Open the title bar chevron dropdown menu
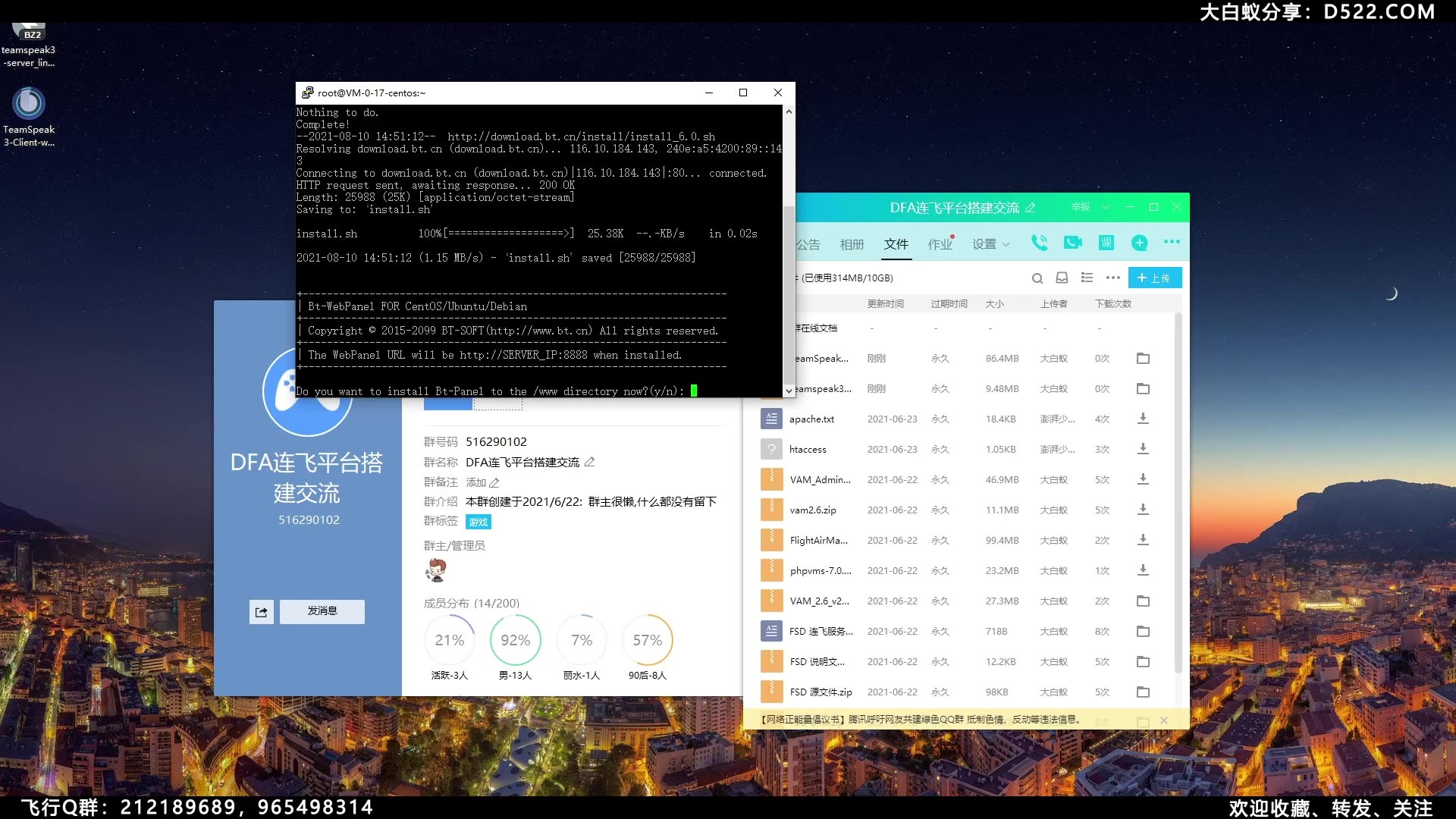This screenshot has width=1456, height=819. tap(1105, 207)
